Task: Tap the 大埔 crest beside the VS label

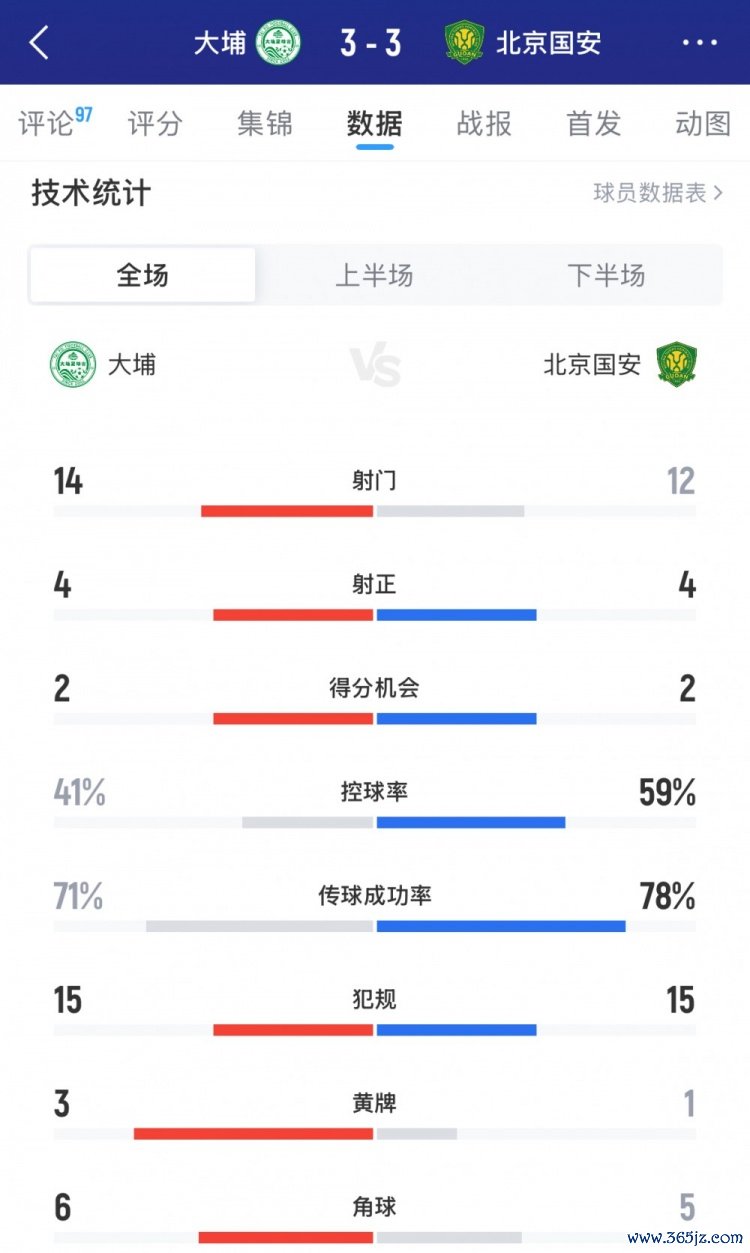Action: 73,365
